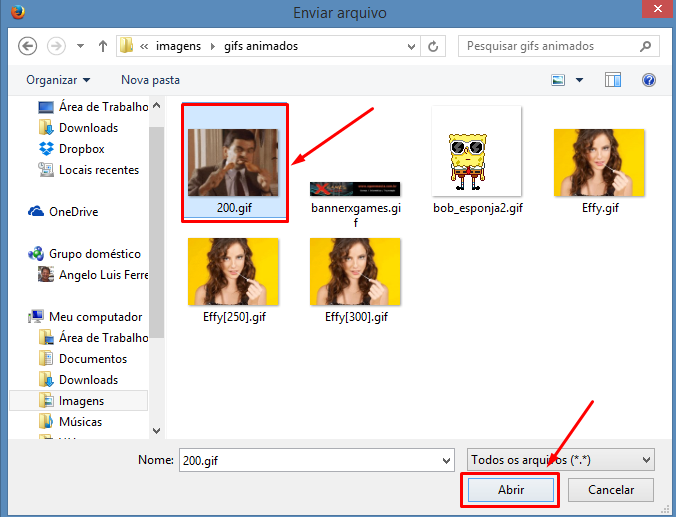Click the Músicas folder icon
The height and width of the screenshot is (517, 676).
pyautogui.click(x=46, y=421)
